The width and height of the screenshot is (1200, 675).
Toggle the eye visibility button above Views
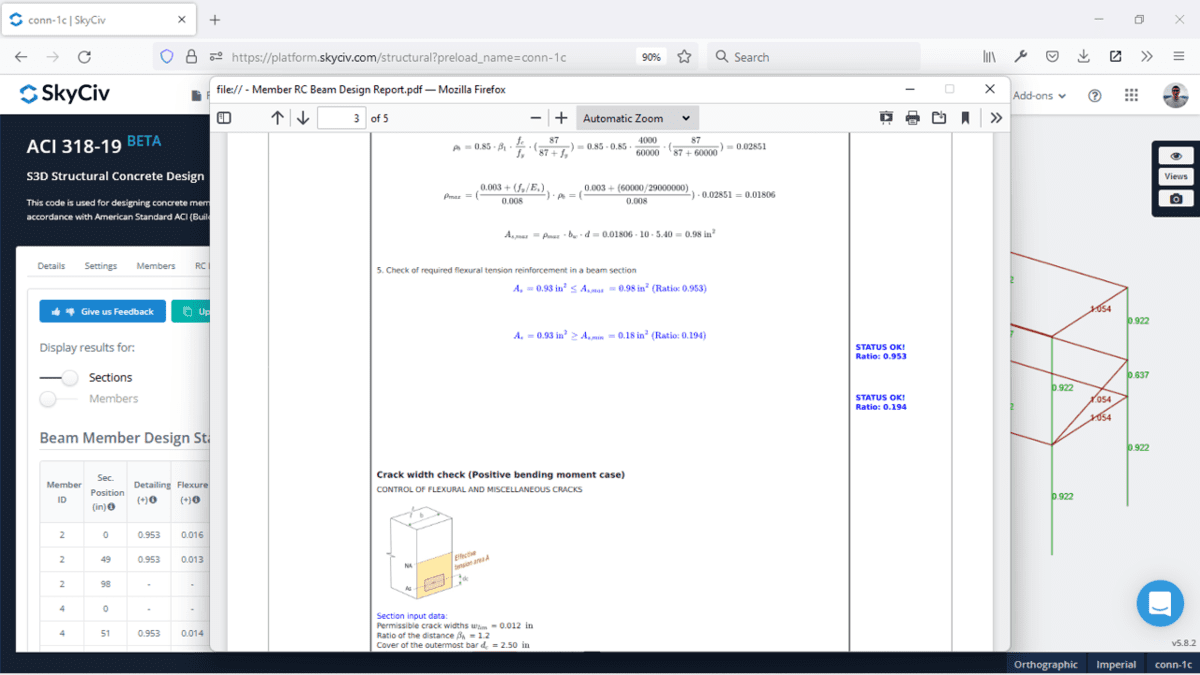[x=1174, y=155]
